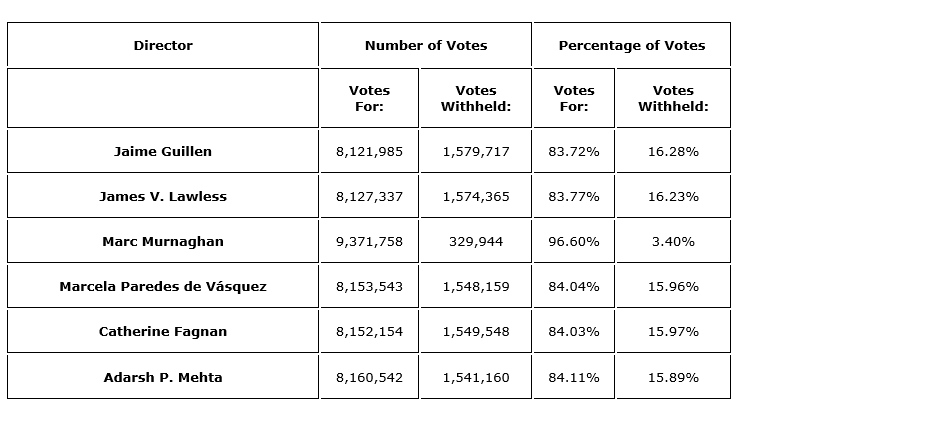
Task: Click the 16.28% withheld percentage
Action: [x=673, y=151]
